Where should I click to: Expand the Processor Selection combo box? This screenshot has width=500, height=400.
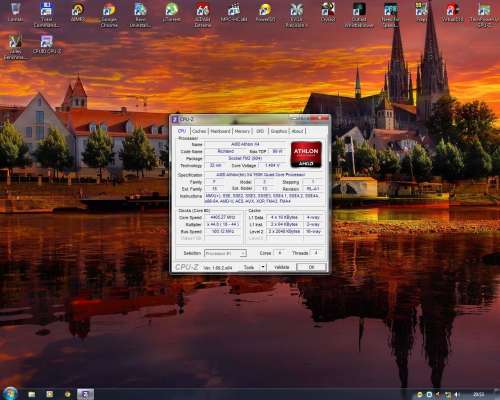tap(225, 253)
